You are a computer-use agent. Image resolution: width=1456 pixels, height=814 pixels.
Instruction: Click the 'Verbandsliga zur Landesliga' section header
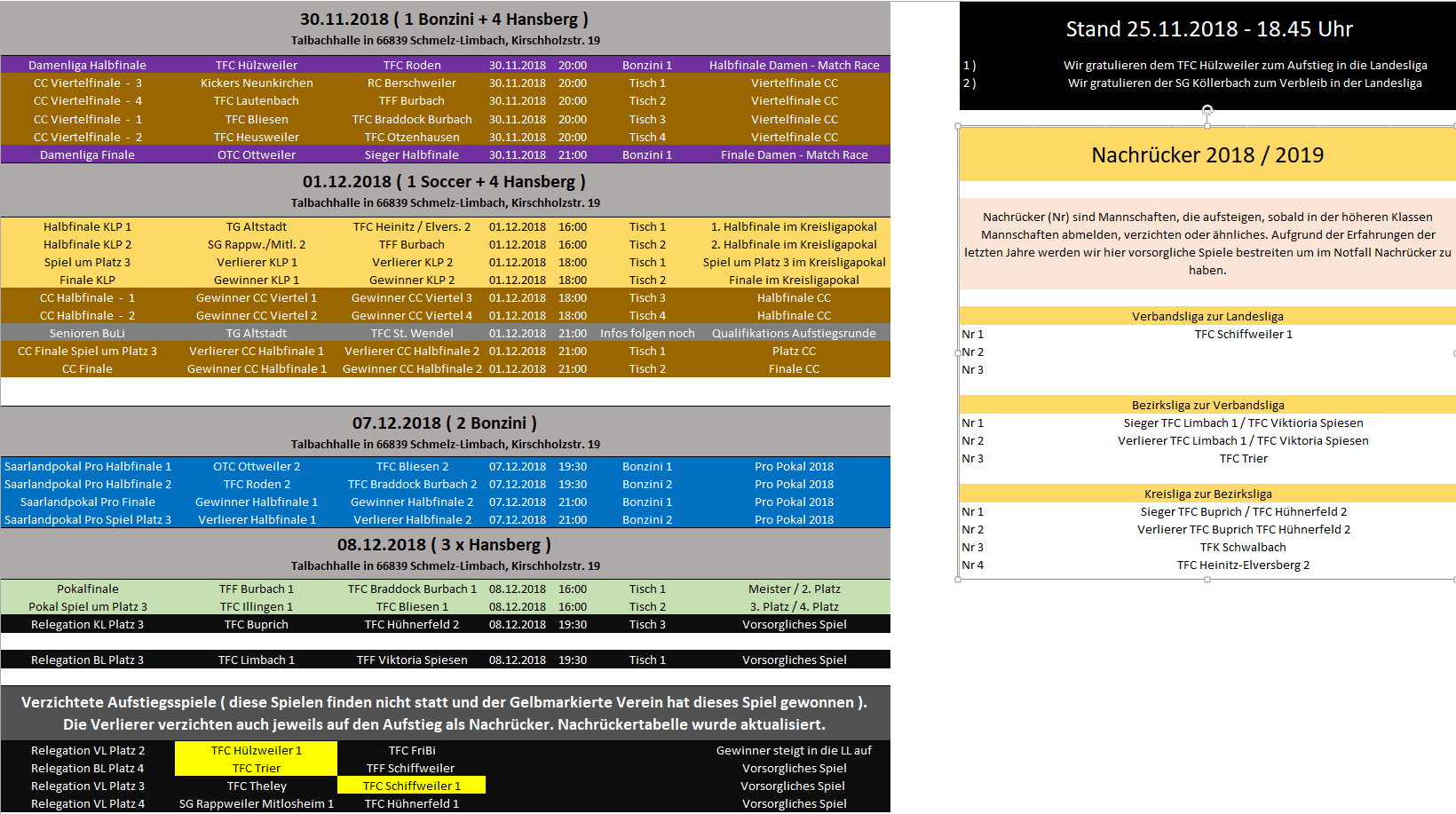pyautogui.click(x=1207, y=316)
